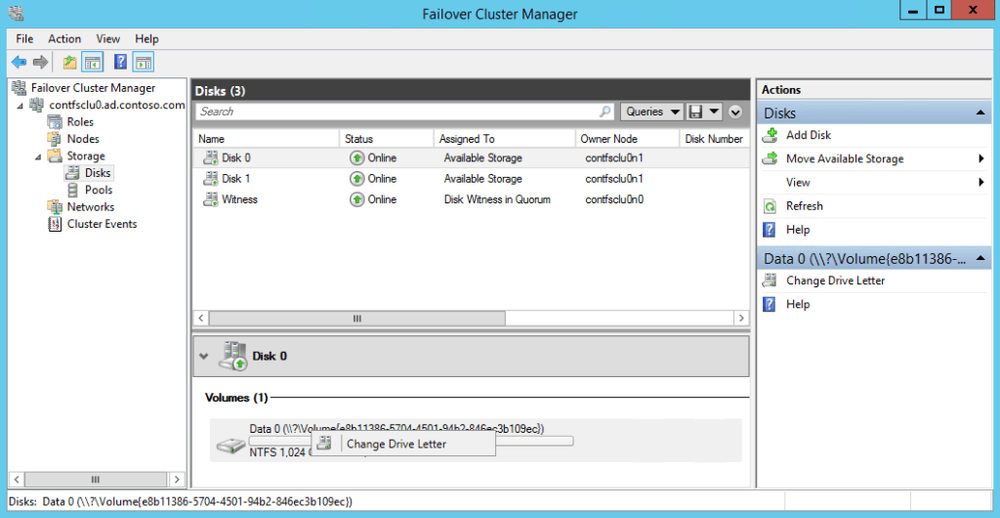Click Add Disk in Actions pane
1000x518 pixels.
[808, 136]
